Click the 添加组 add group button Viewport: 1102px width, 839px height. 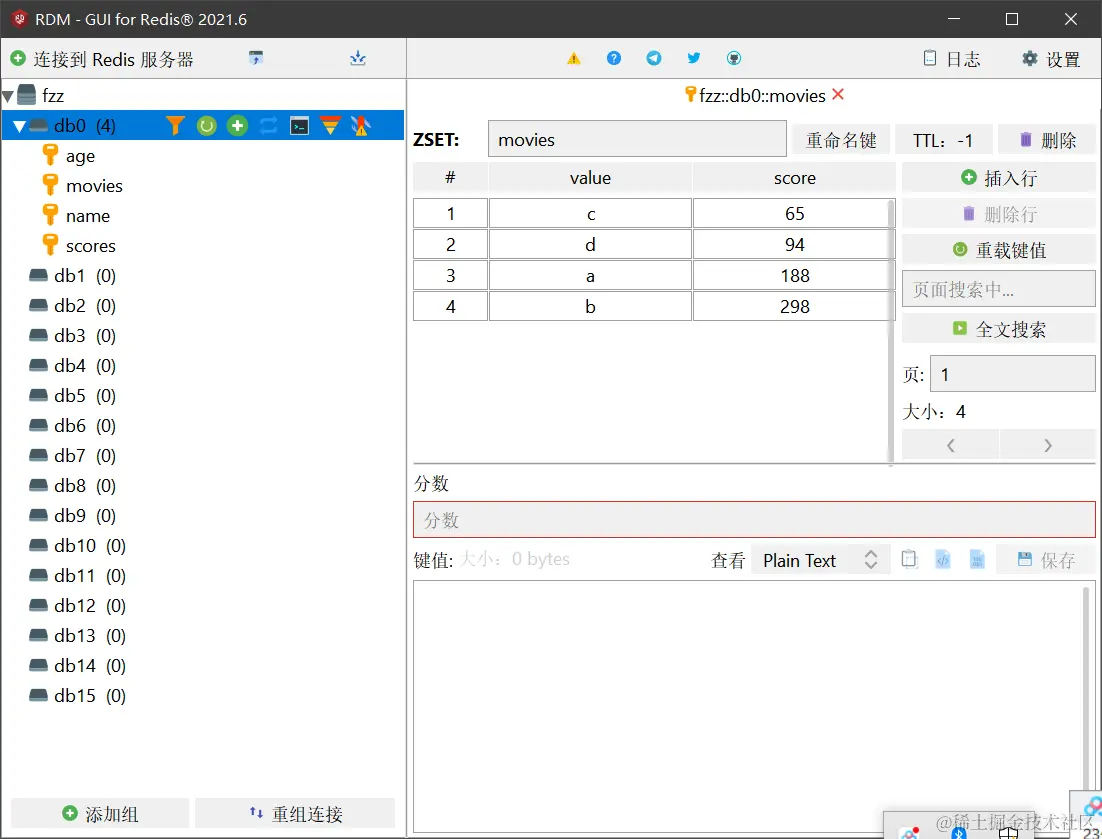(100, 814)
